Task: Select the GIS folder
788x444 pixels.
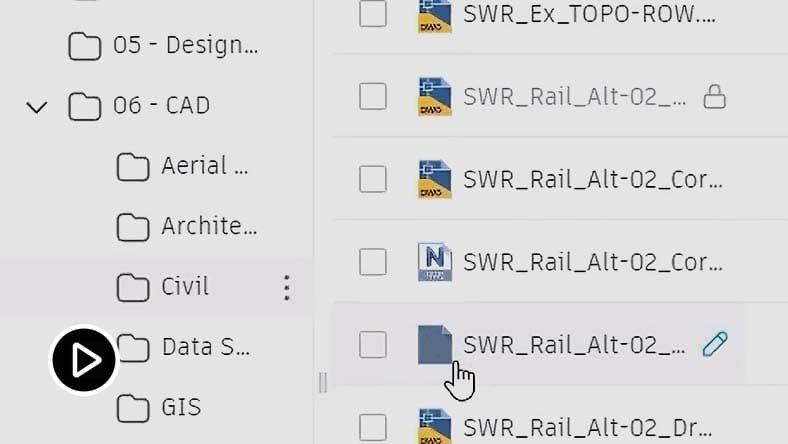Action: coord(158,407)
